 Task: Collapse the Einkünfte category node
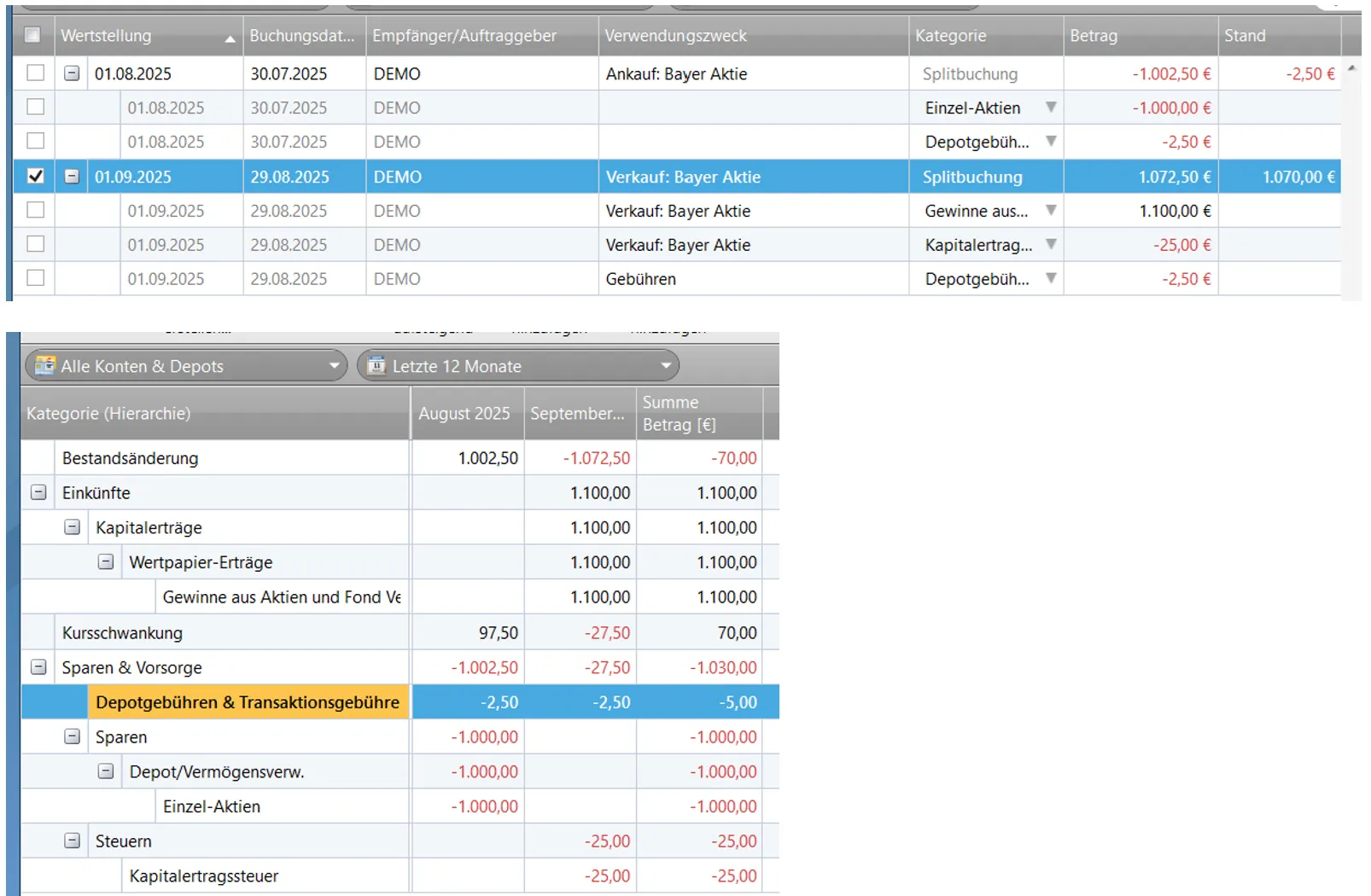pos(38,493)
